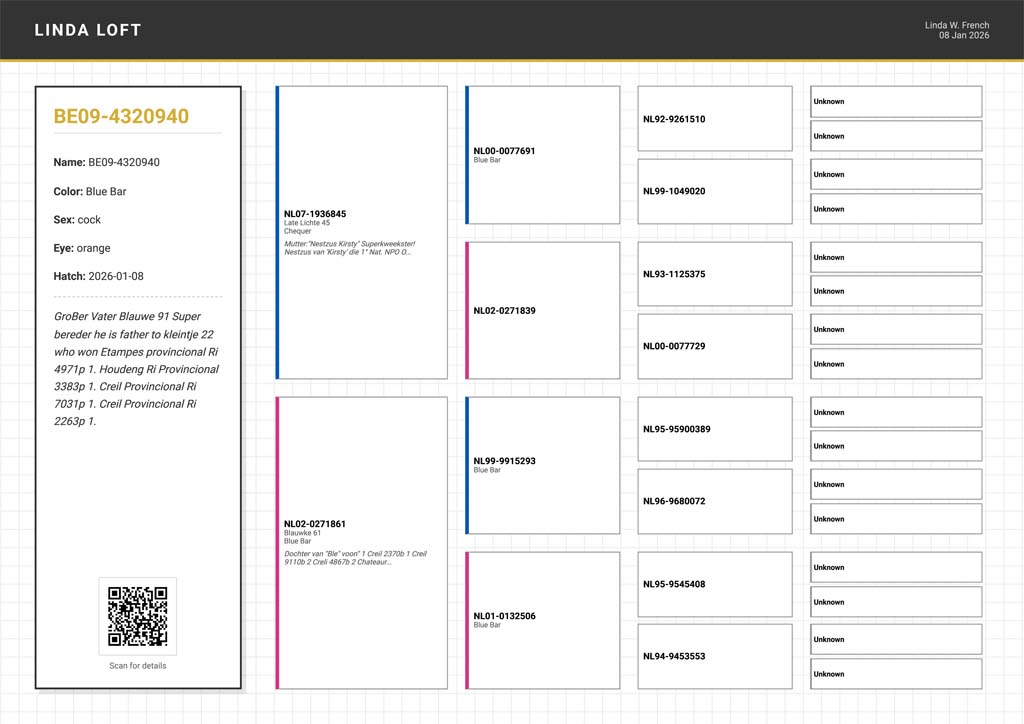Click ancestor box NL96-9680072
Viewport: 1024px width, 724px height.
point(715,501)
